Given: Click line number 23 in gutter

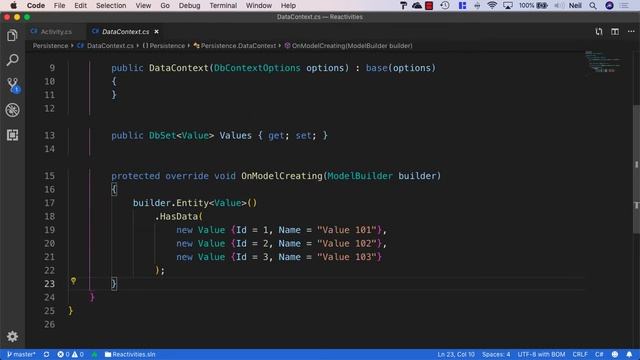Looking at the screenshot, I should 49,284.
